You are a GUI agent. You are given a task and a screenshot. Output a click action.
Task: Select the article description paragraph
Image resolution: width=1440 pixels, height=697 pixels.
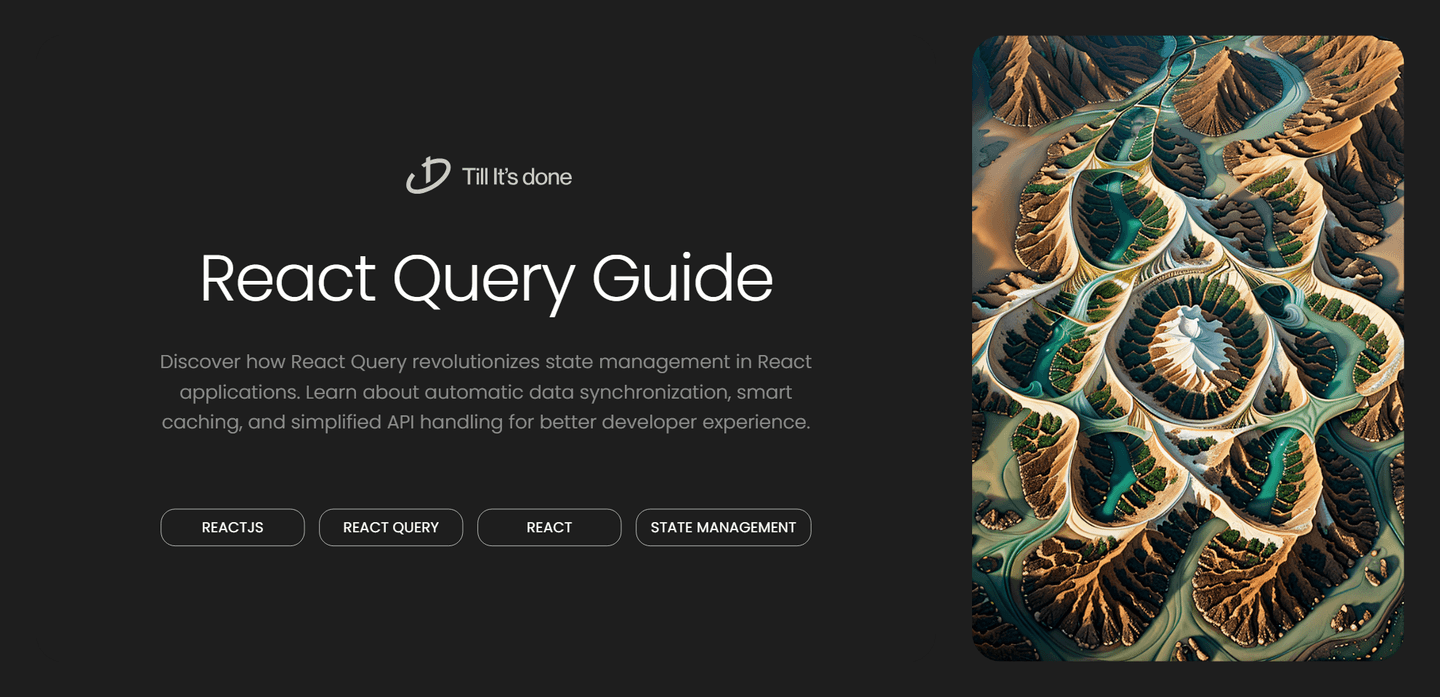point(487,391)
